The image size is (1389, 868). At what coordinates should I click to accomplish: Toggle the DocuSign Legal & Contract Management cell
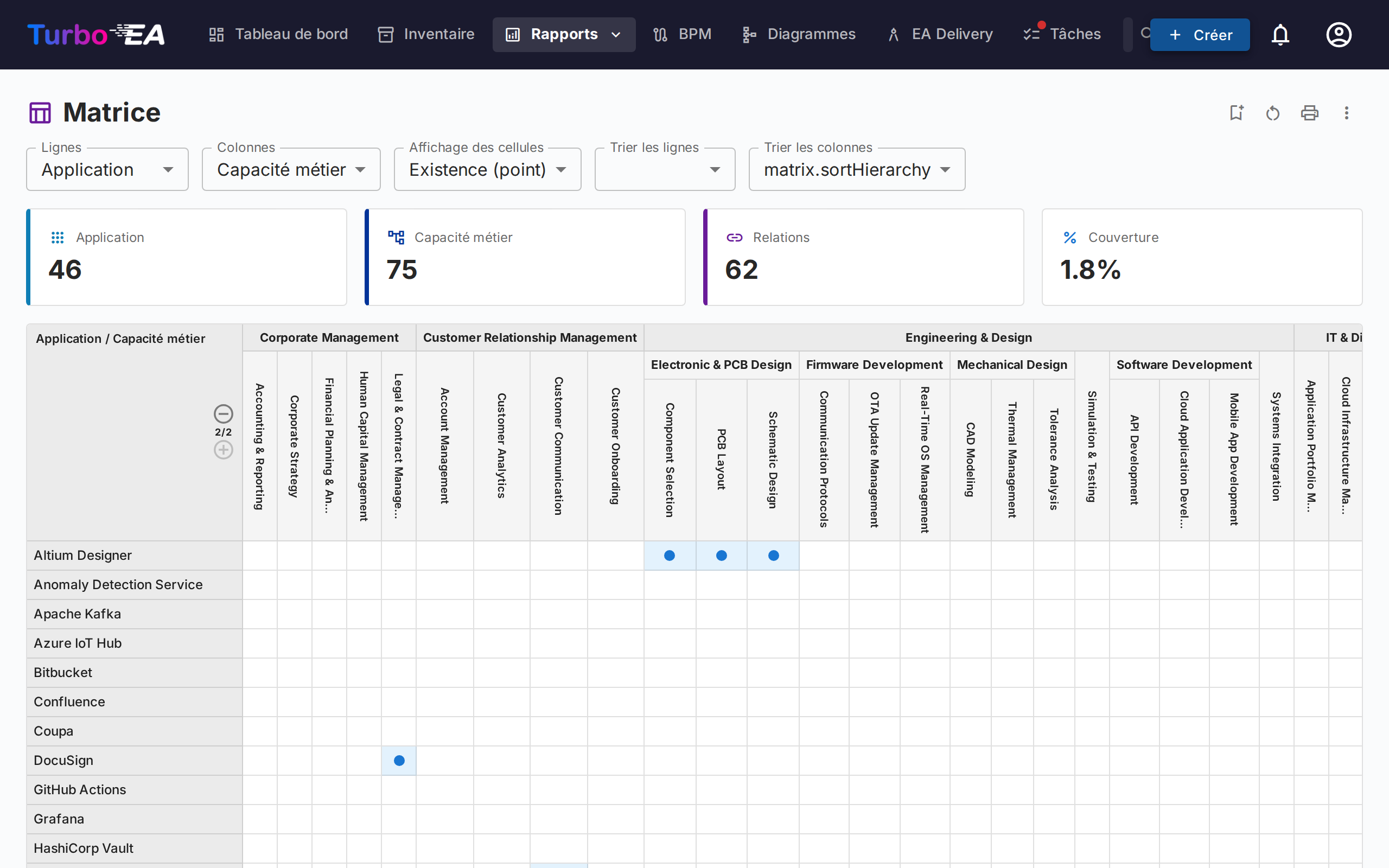(398, 760)
